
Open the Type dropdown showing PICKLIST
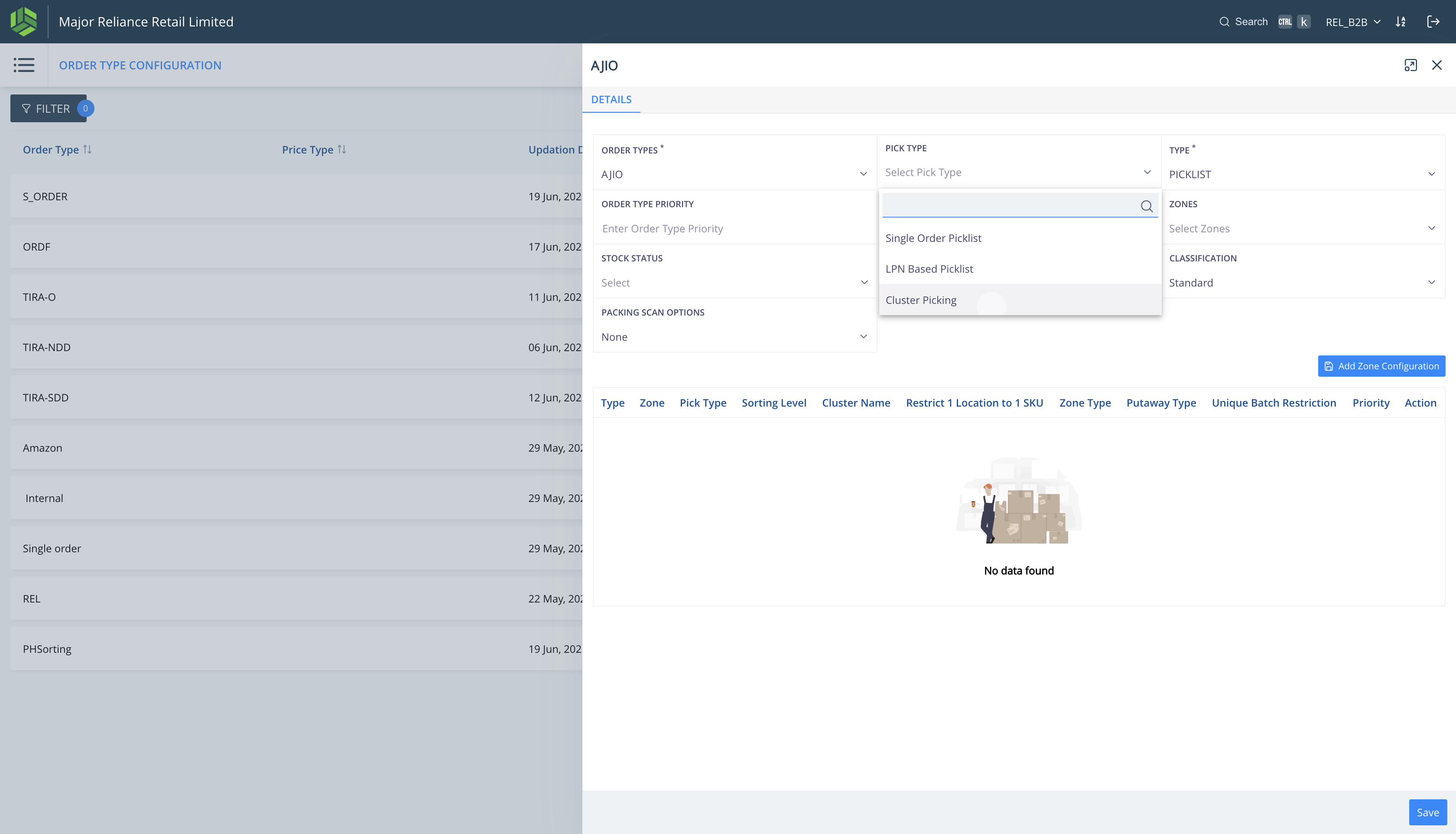pos(1303,174)
